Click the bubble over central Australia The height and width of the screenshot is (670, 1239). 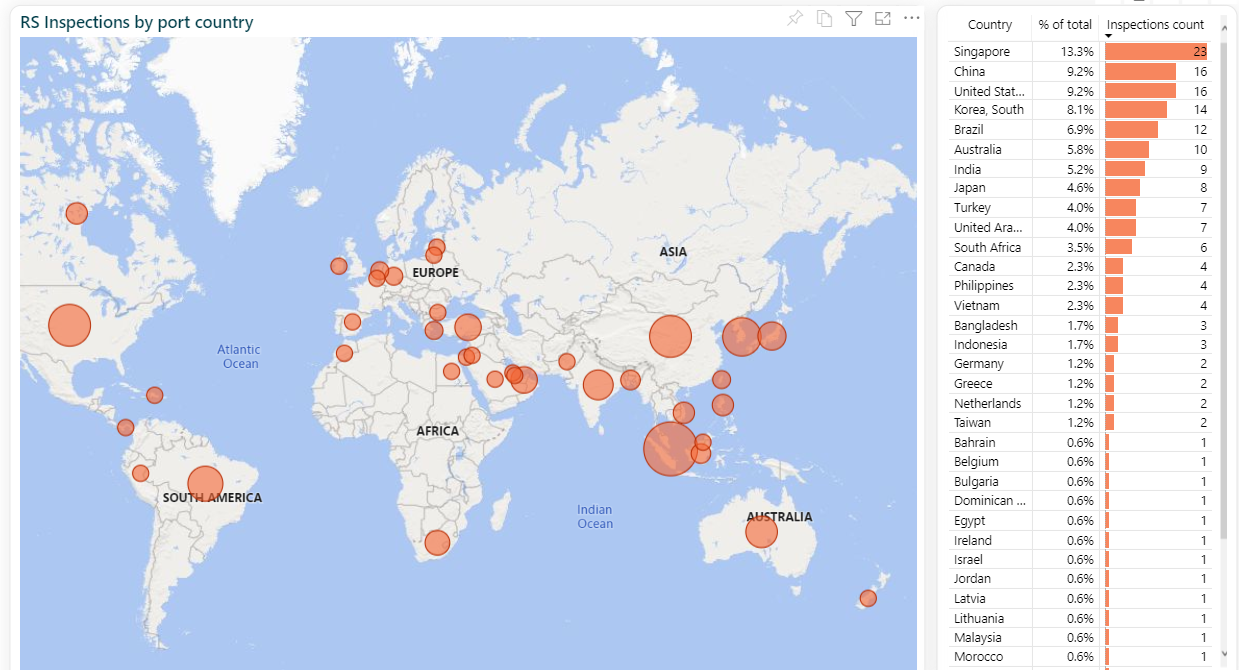(x=761, y=532)
